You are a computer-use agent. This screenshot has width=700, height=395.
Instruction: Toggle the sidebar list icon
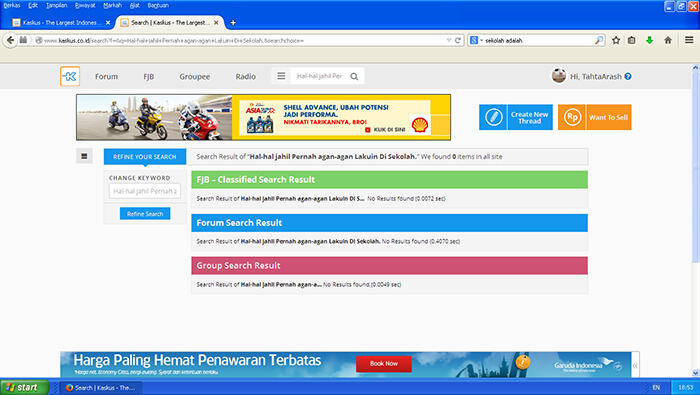[x=84, y=156]
